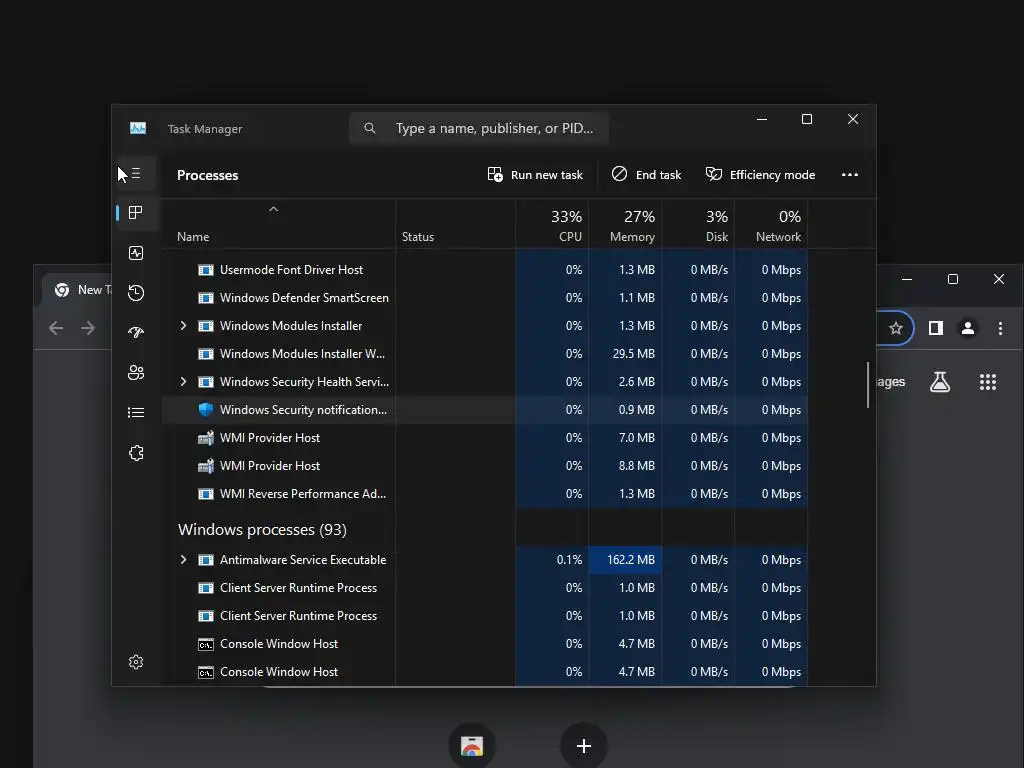Click Chrome Web Store shortcut on new tab

pyautogui.click(x=472, y=746)
